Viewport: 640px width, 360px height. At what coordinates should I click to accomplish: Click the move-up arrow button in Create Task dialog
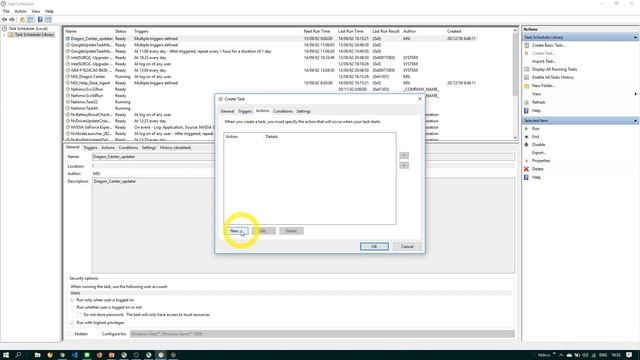404,156
